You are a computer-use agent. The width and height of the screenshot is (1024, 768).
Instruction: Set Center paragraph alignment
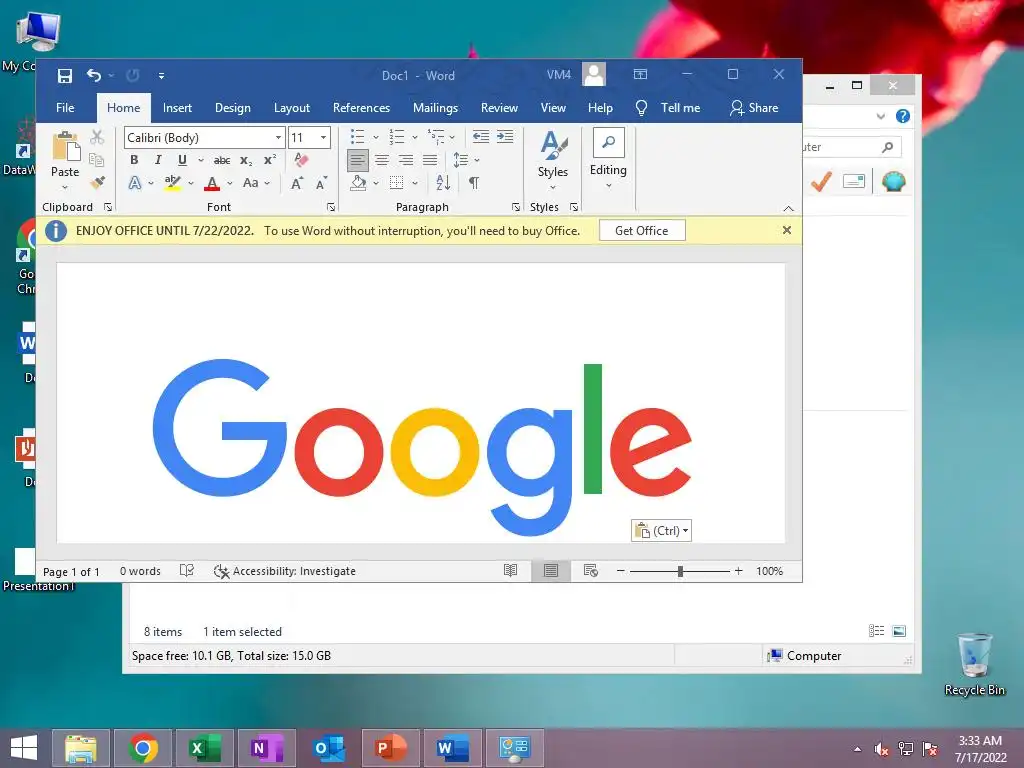(382, 160)
